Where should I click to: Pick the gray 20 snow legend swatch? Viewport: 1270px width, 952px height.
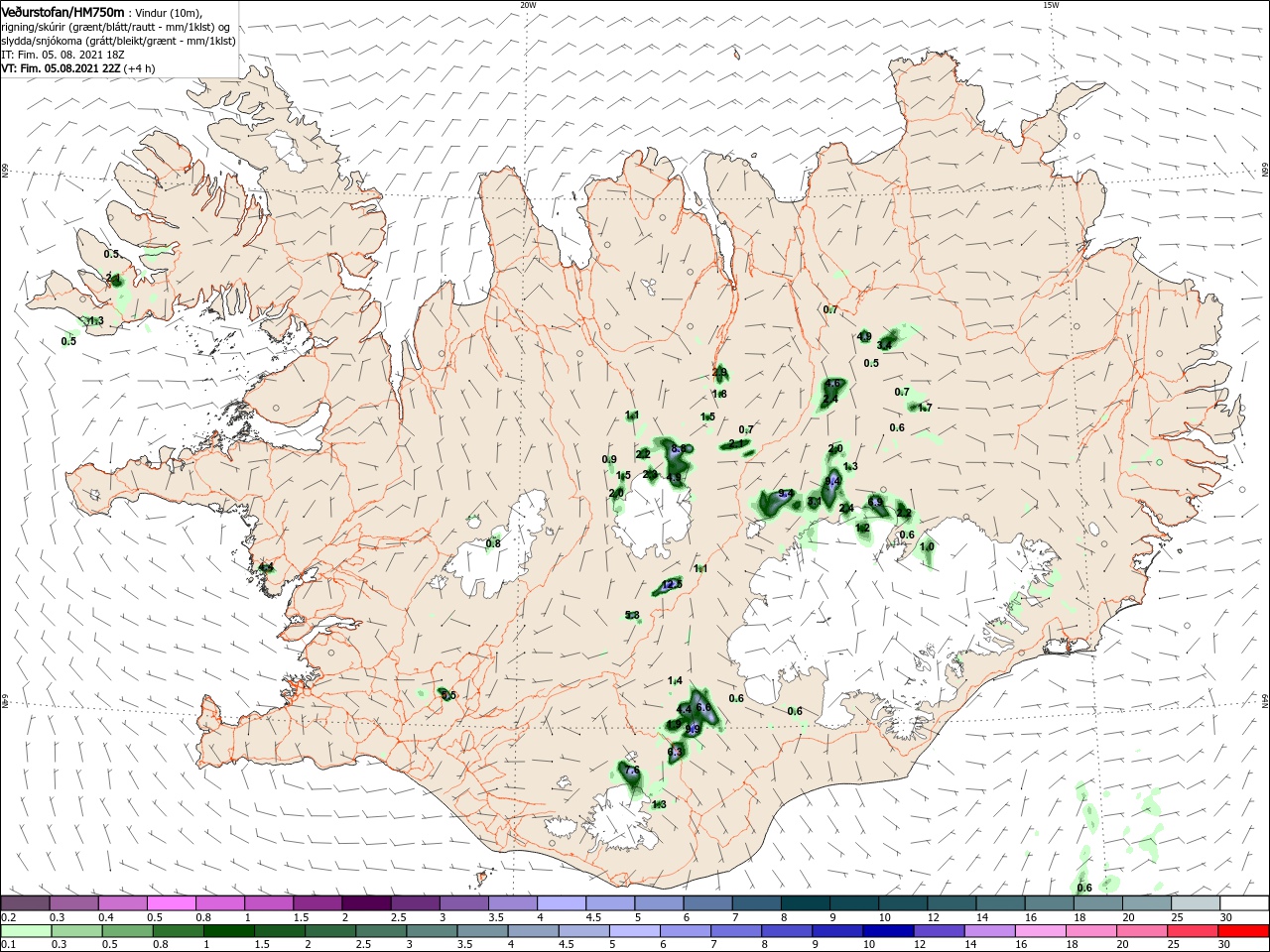[1146, 902]
